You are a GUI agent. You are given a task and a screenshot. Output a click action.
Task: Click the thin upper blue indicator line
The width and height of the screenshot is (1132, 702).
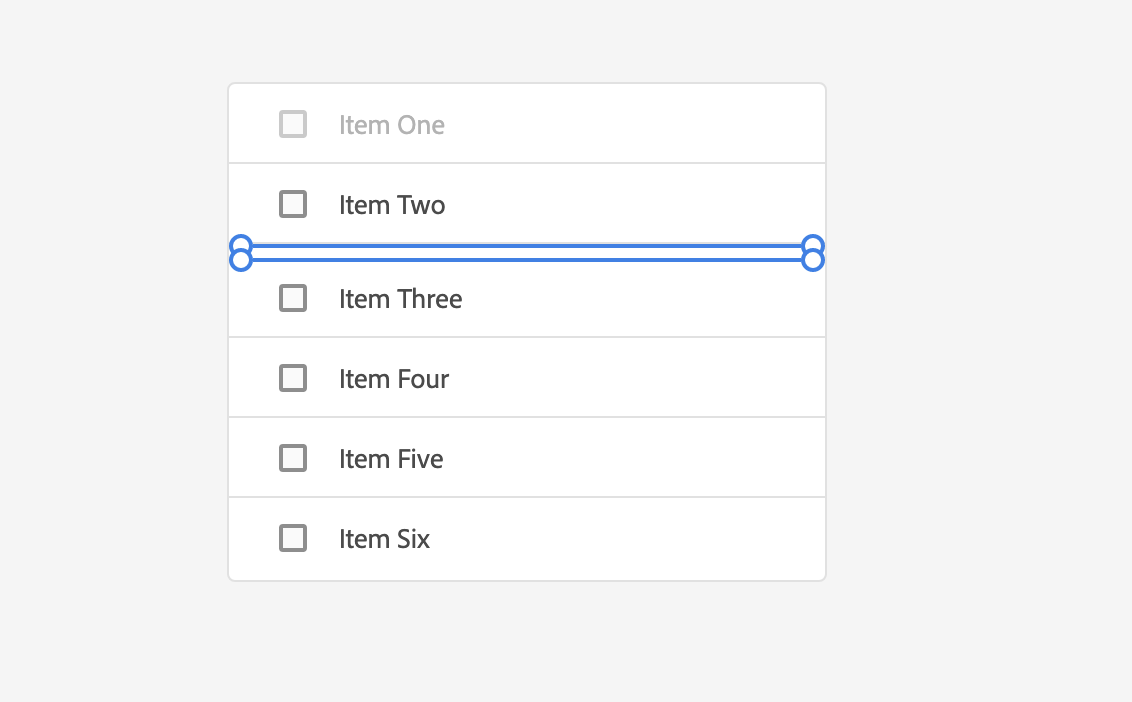[526, 244]
